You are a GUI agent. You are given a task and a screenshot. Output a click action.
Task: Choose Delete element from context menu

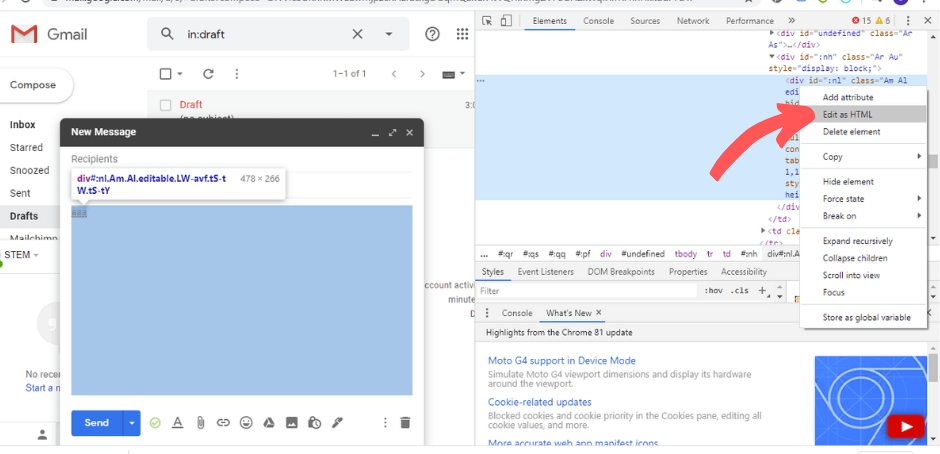(x=864, y=132)
